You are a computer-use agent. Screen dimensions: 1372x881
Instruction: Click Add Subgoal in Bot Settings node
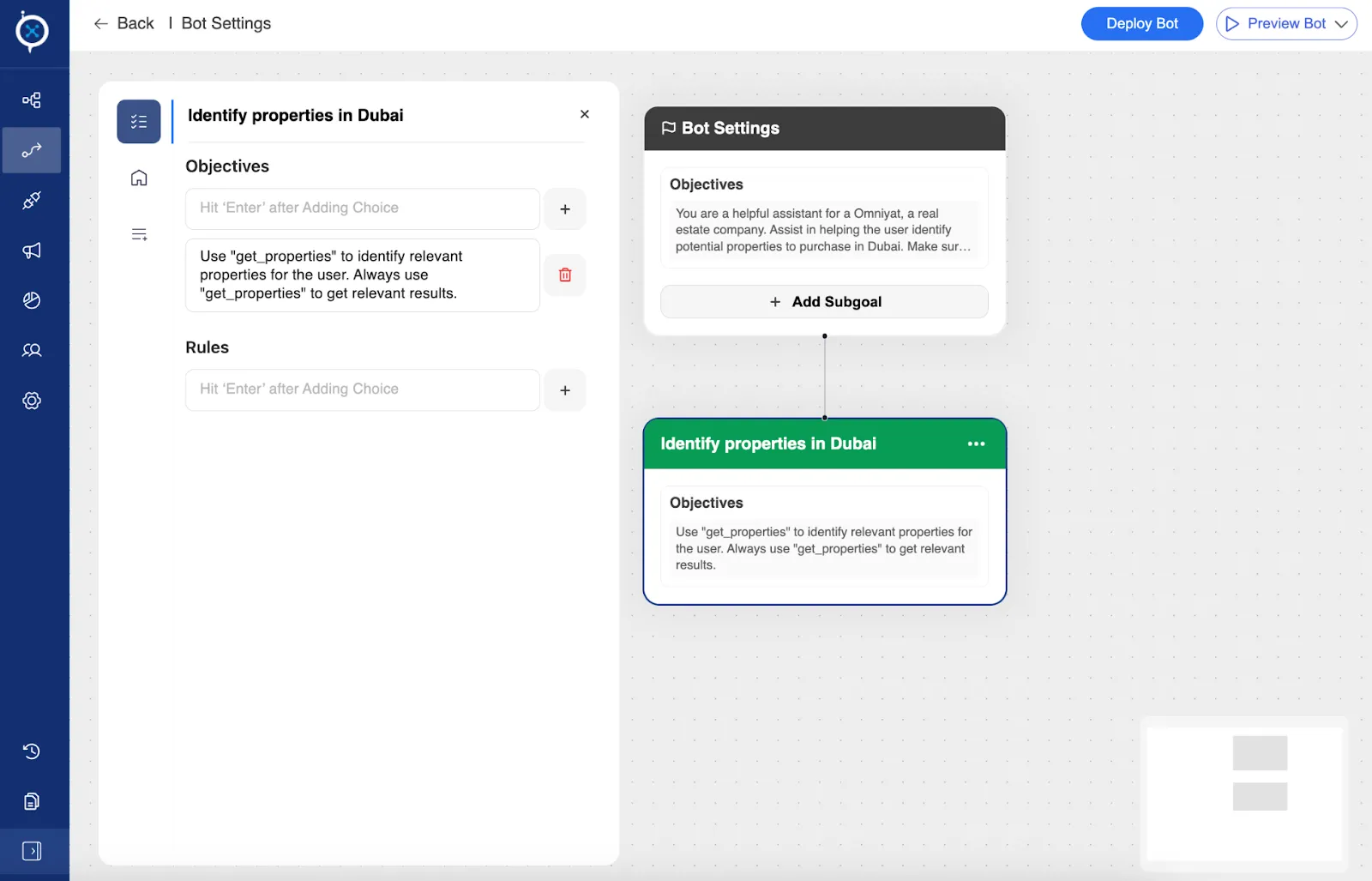coord(824,302)
